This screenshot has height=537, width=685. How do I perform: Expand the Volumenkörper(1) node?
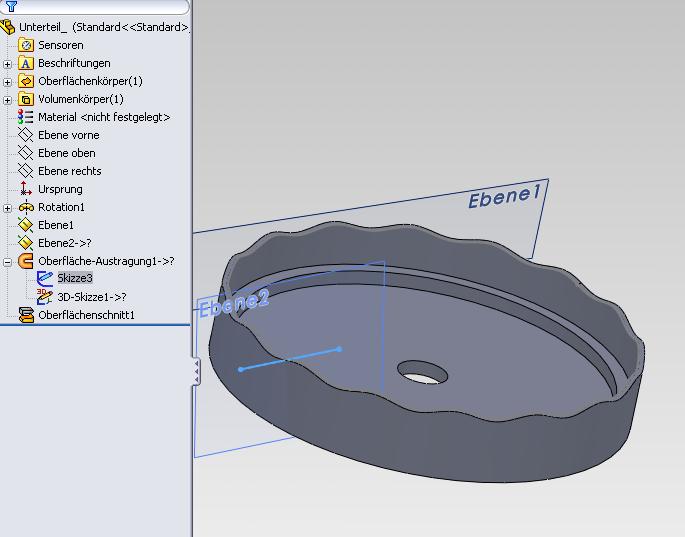(x=7, y=100)
